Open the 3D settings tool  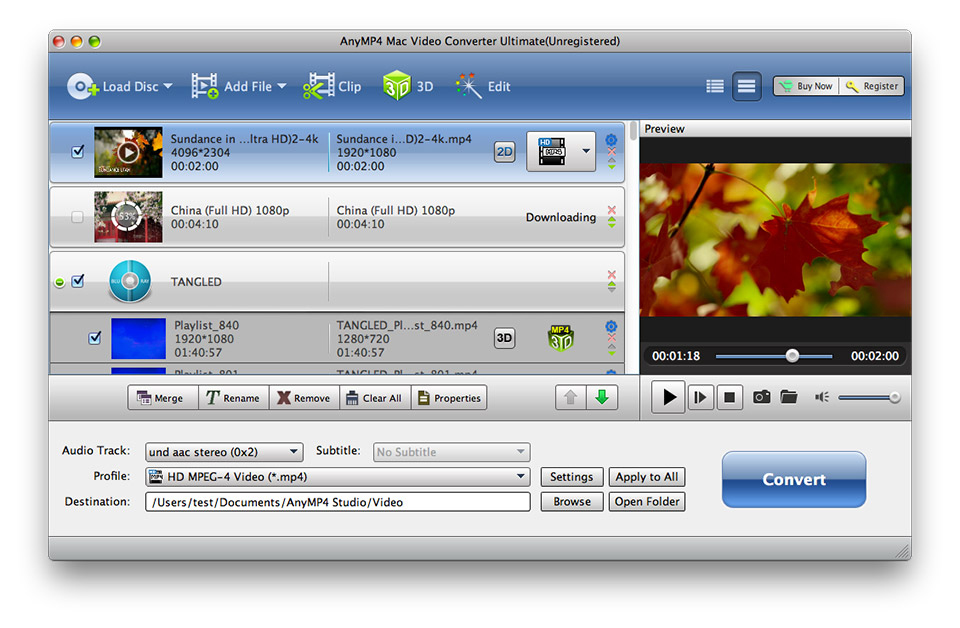pos(397,87)
